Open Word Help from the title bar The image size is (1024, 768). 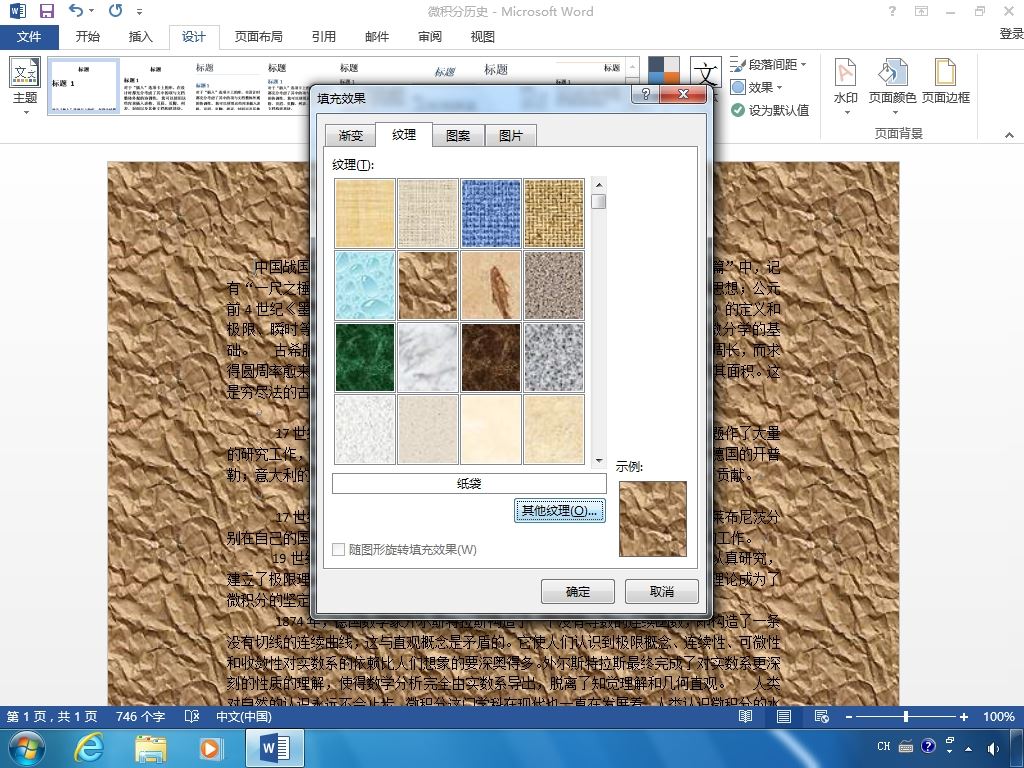point(892,11)
